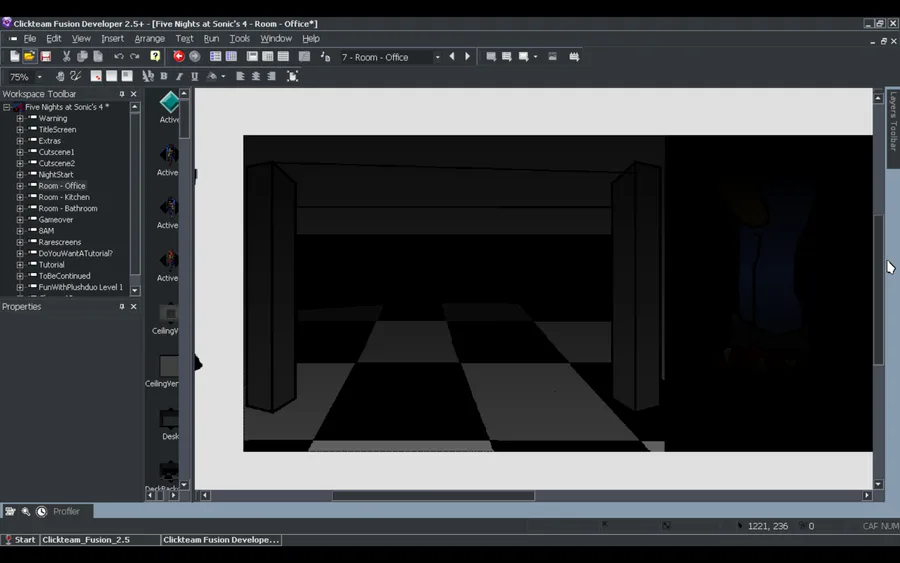Click the frame editor vertical scrollbar thumb
Viewport: 900px width, 563px height.
click(x=878, y=290)
